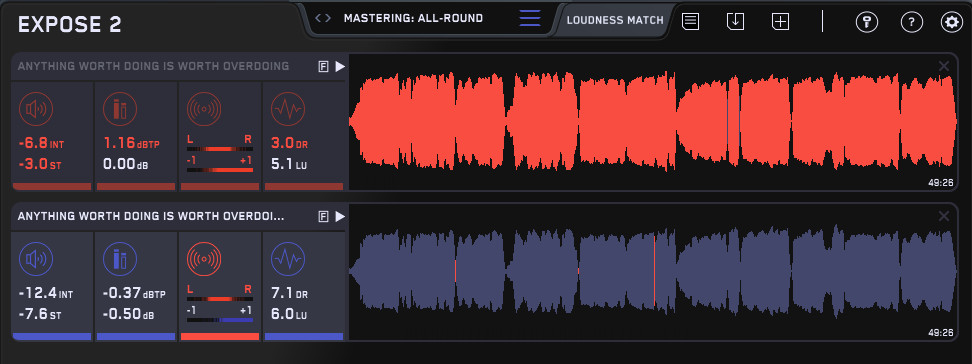This screenshot has width=972, height=364.
Task: Click red loudness speaker icon, first track
Action: point(36,110)
